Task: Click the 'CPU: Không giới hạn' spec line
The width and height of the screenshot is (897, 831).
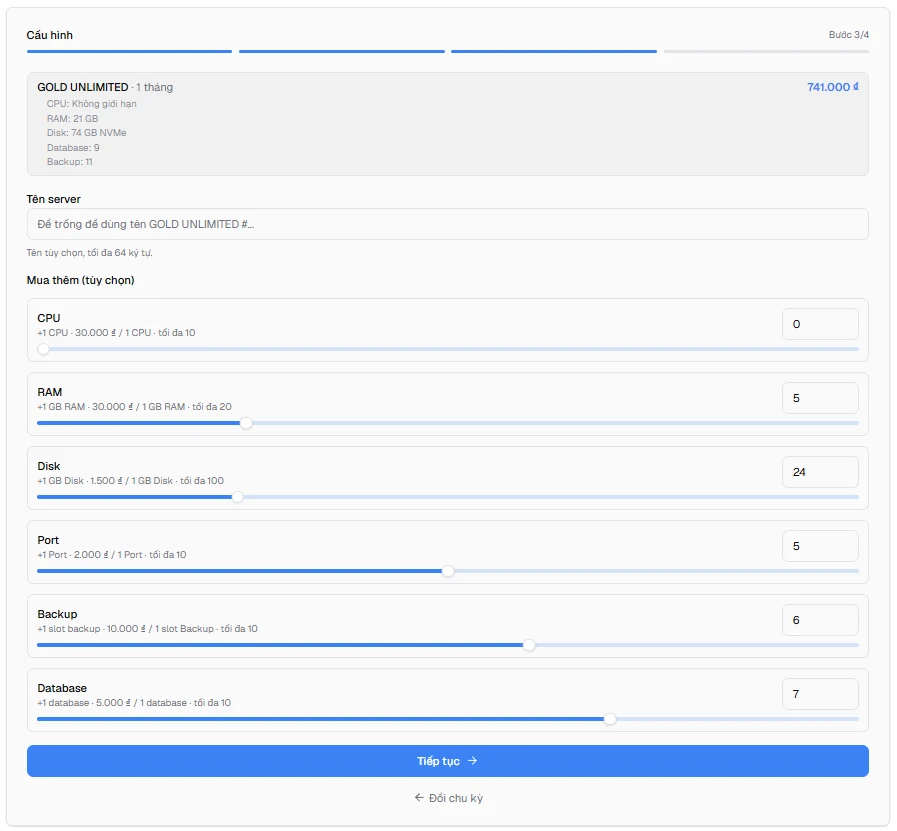Action: (92, 104)
